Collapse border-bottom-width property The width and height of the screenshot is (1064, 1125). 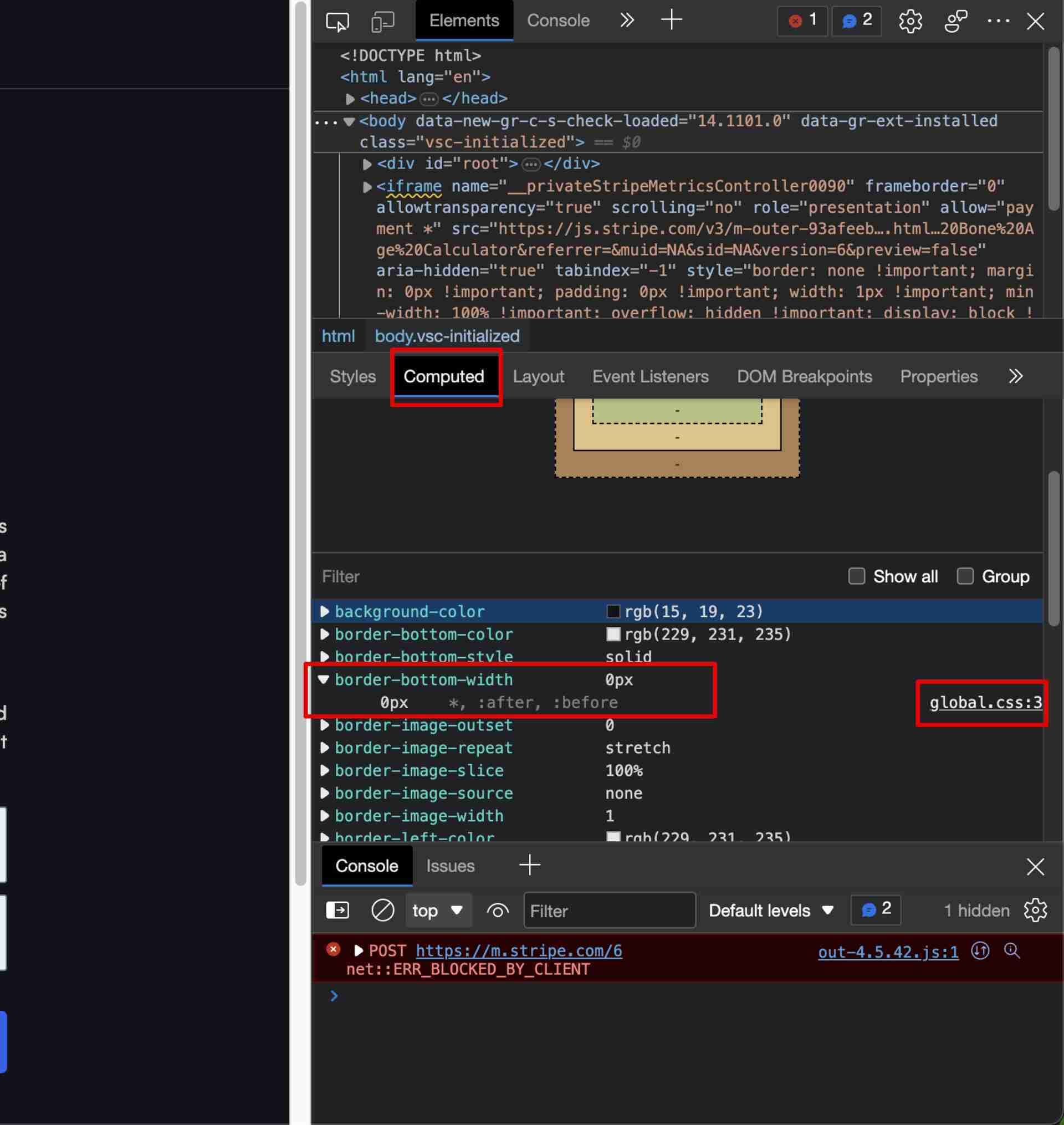(324, 679)
